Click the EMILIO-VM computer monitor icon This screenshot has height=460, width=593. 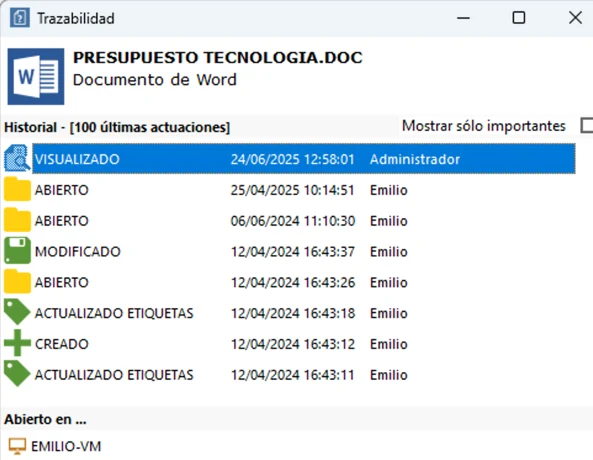click(17, 446)
